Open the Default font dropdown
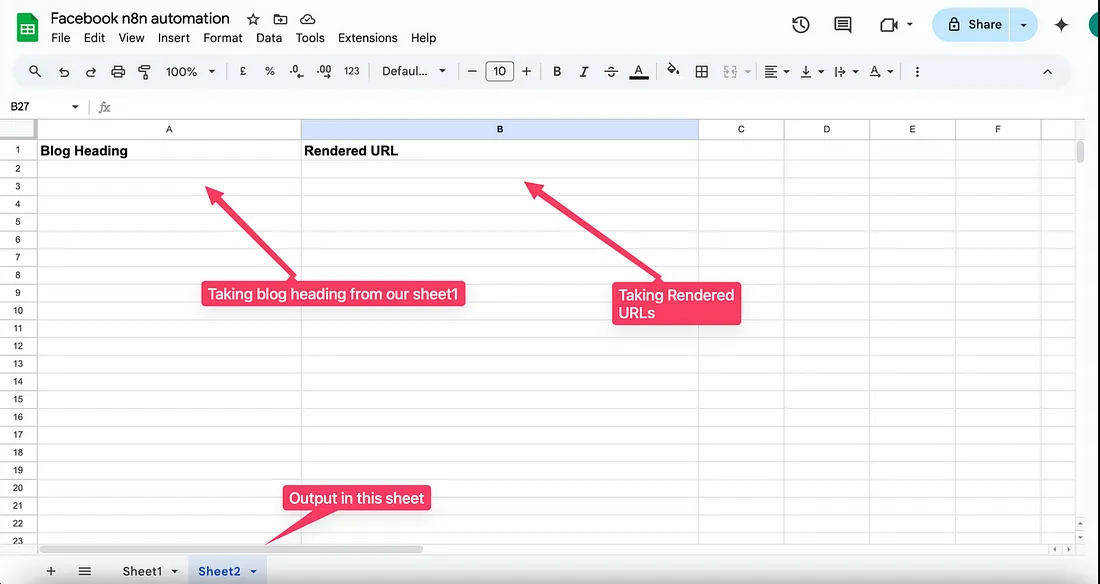Image resolution: width=1100 pixels, height=584 pixels. pos(414,71)
